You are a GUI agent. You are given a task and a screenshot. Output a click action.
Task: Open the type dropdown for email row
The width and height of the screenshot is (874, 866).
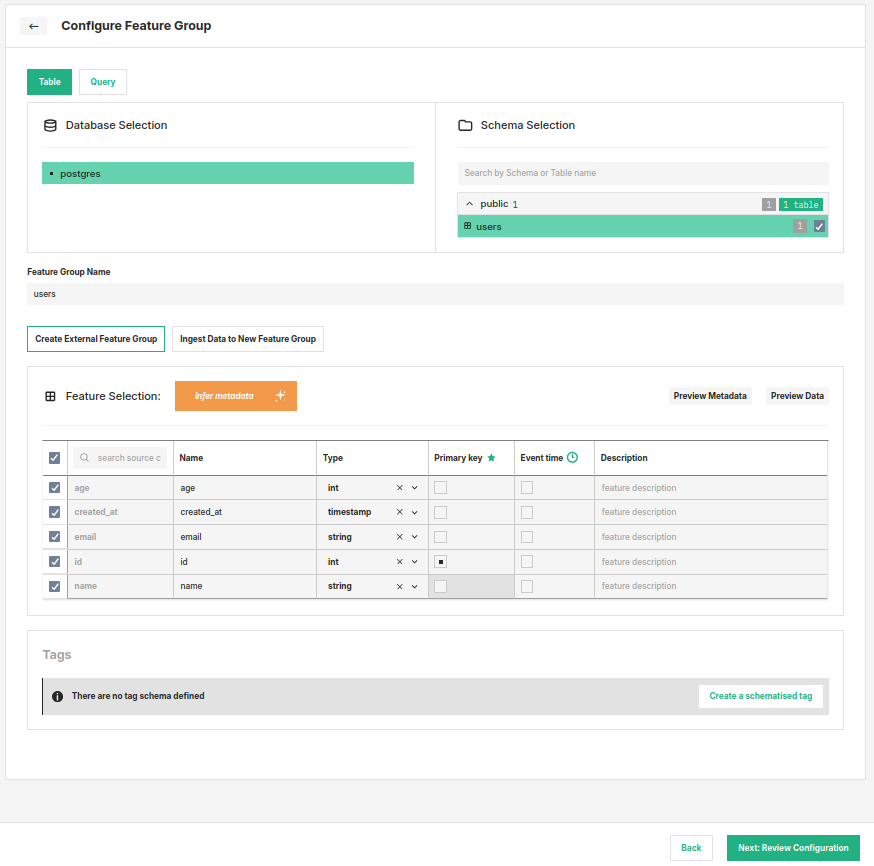(414, 536)
